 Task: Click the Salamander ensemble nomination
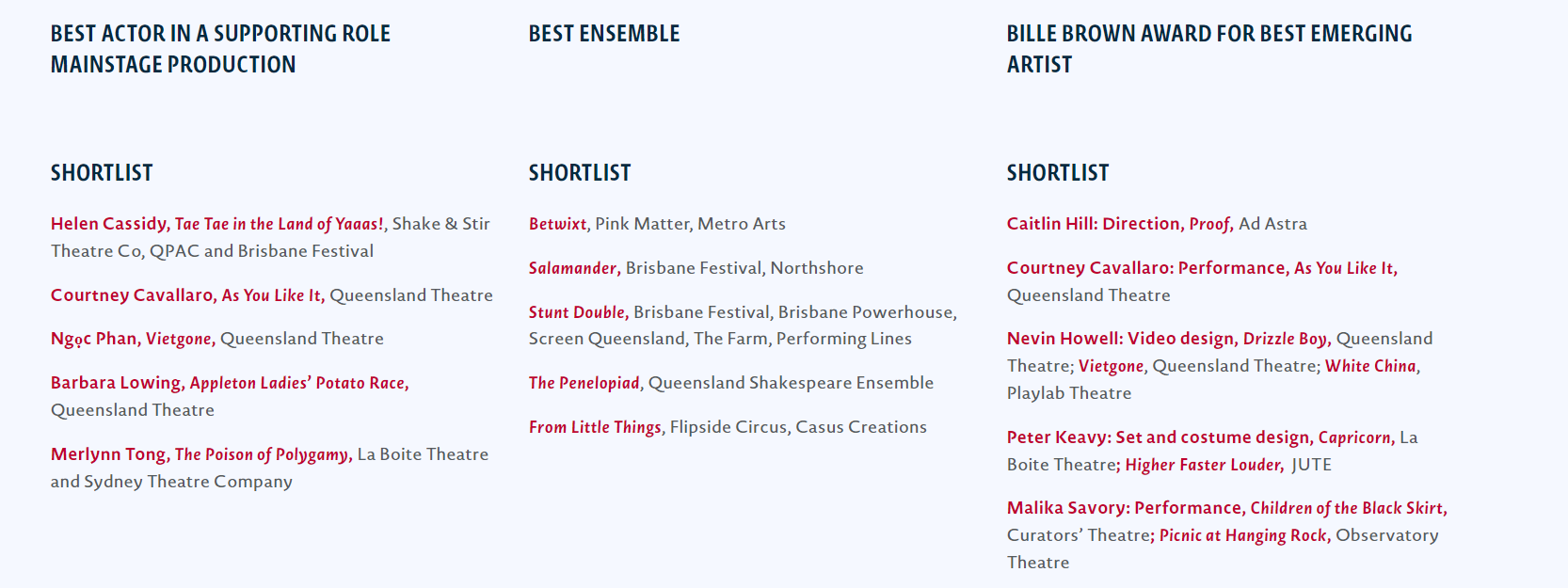(x=574, y=268)
